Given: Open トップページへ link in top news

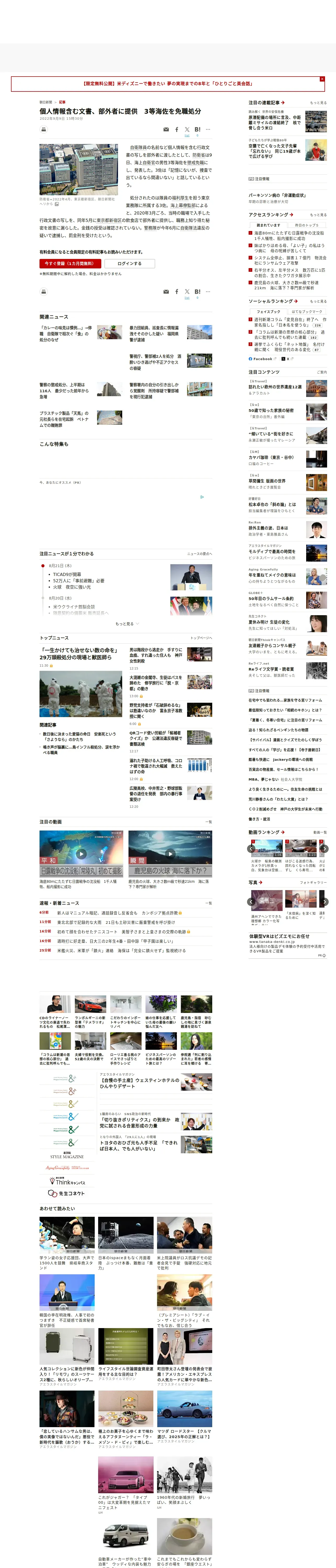Looking at the screenshot, I should pyautogui.click(x=201, y=638).
